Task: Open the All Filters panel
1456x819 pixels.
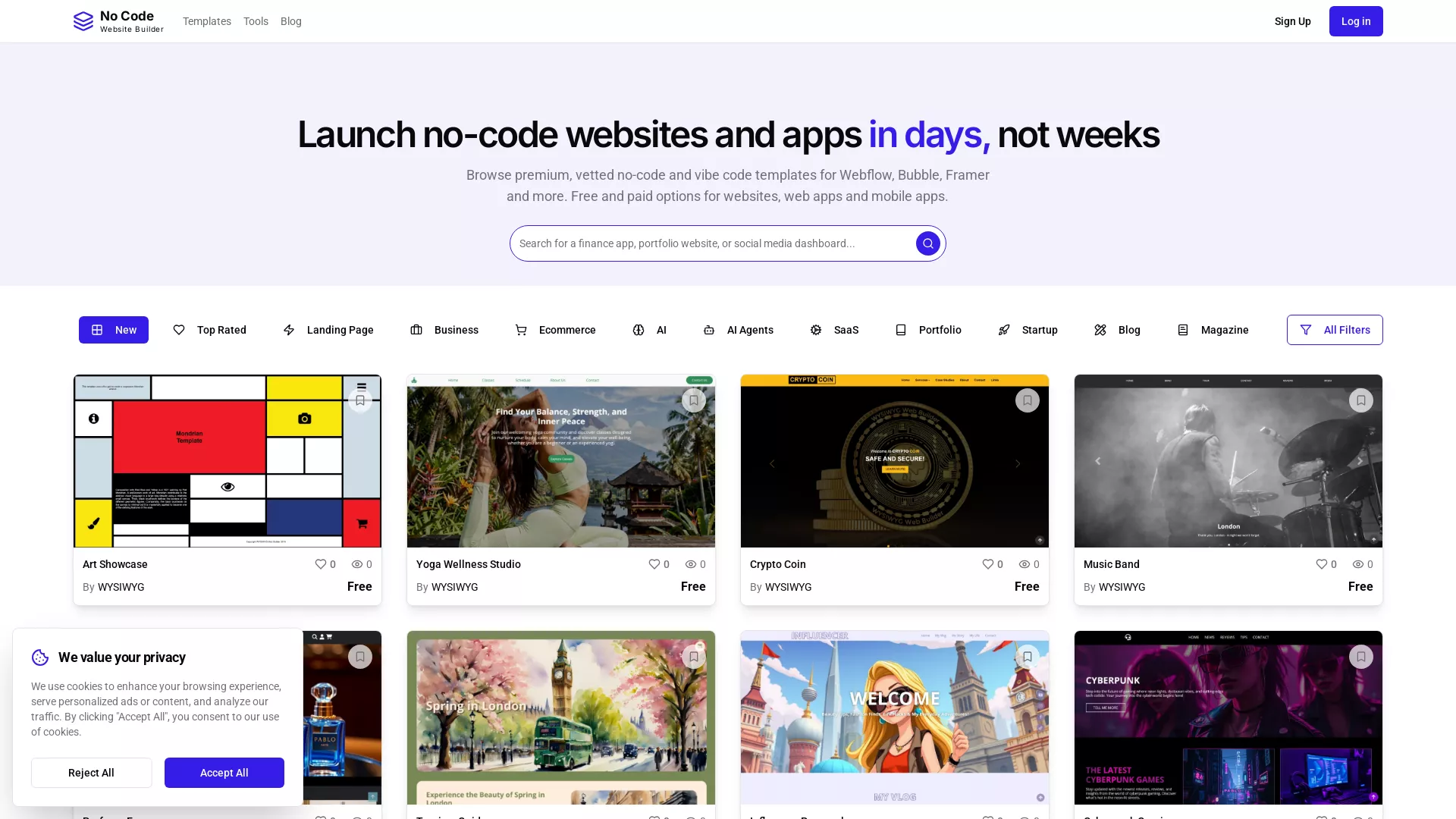Action: (x=1335, y=330)
